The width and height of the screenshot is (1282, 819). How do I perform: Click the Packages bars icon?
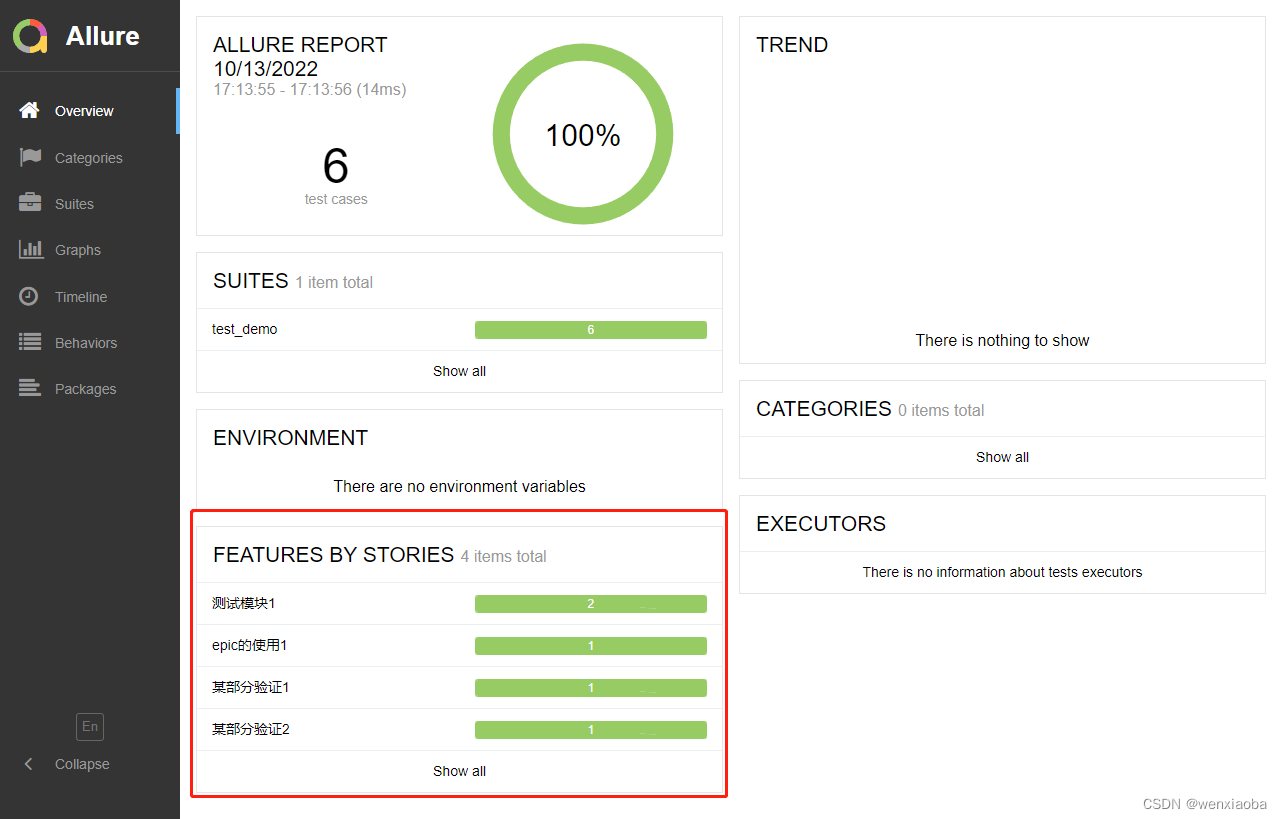click(30, 388)
